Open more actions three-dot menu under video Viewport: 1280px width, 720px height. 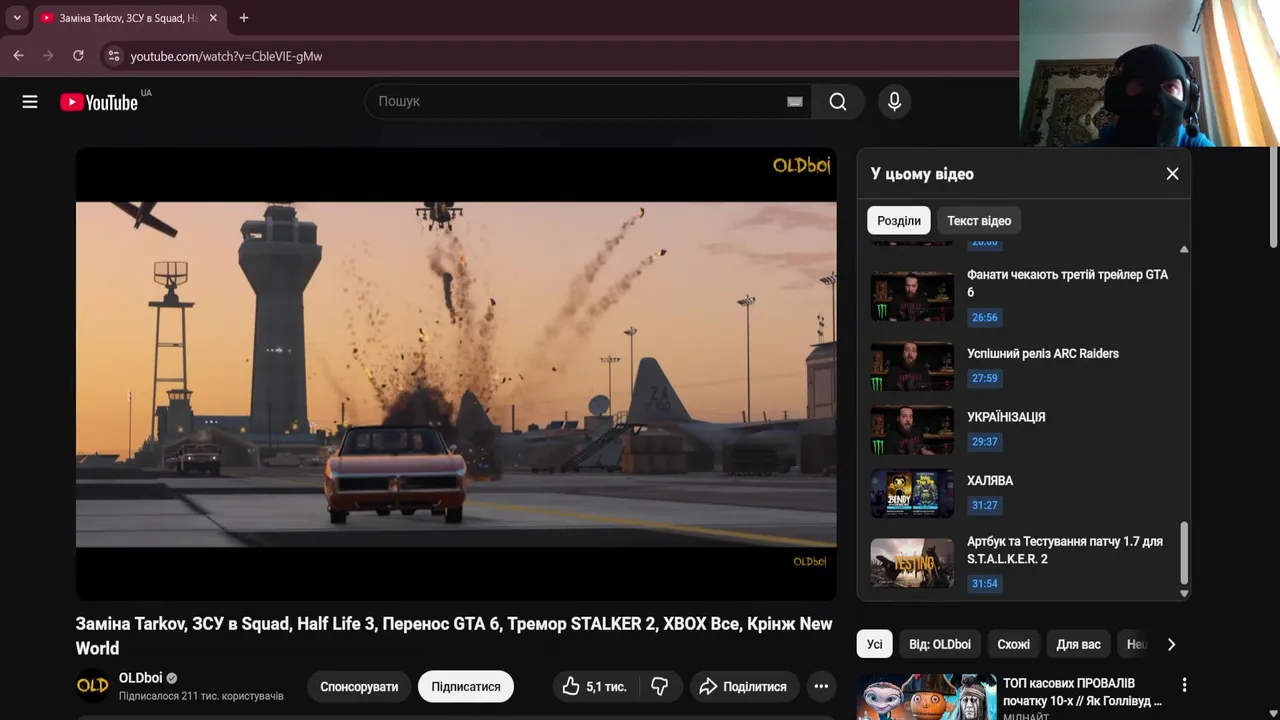(x=821, y=687)
